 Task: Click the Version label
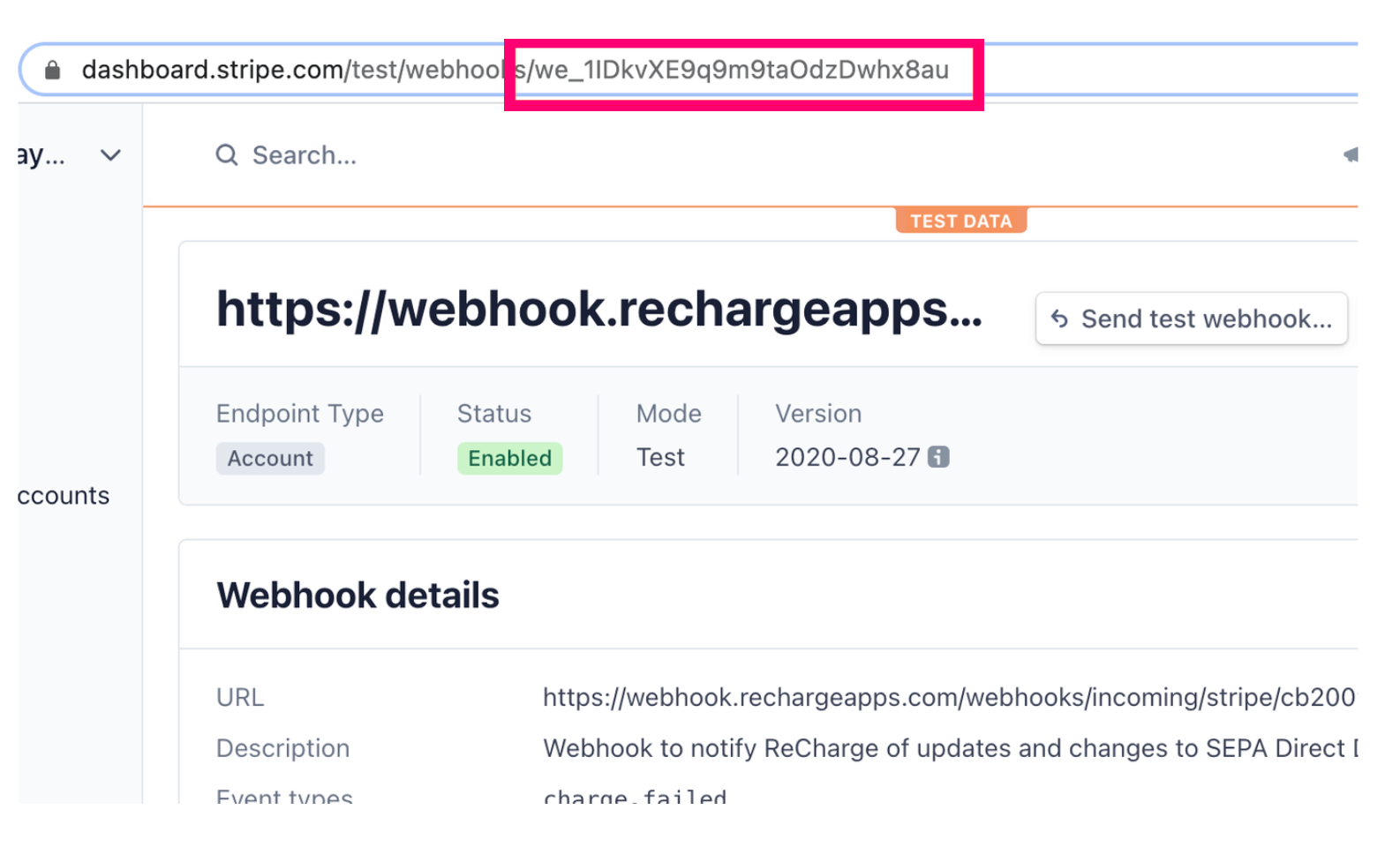pyautogui.click(x=818, y=414)
